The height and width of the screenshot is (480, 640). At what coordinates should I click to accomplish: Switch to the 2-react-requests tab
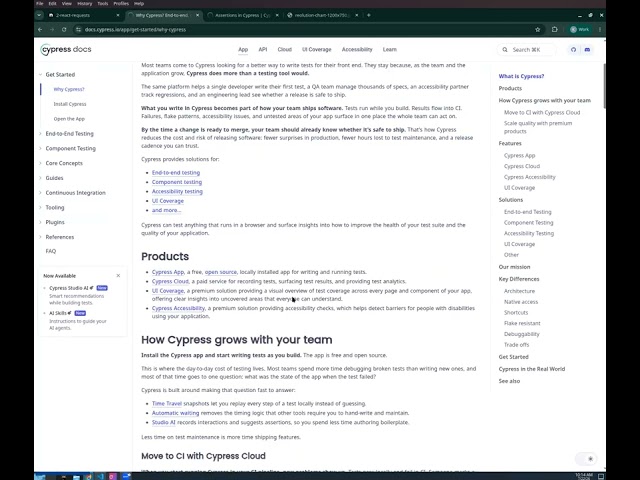click(84, 15)
